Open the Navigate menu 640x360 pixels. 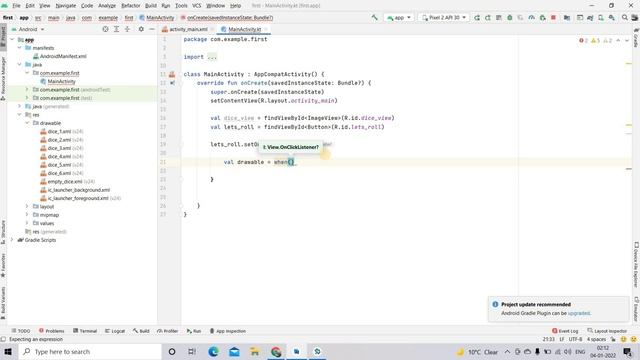[x=66, y=6]
